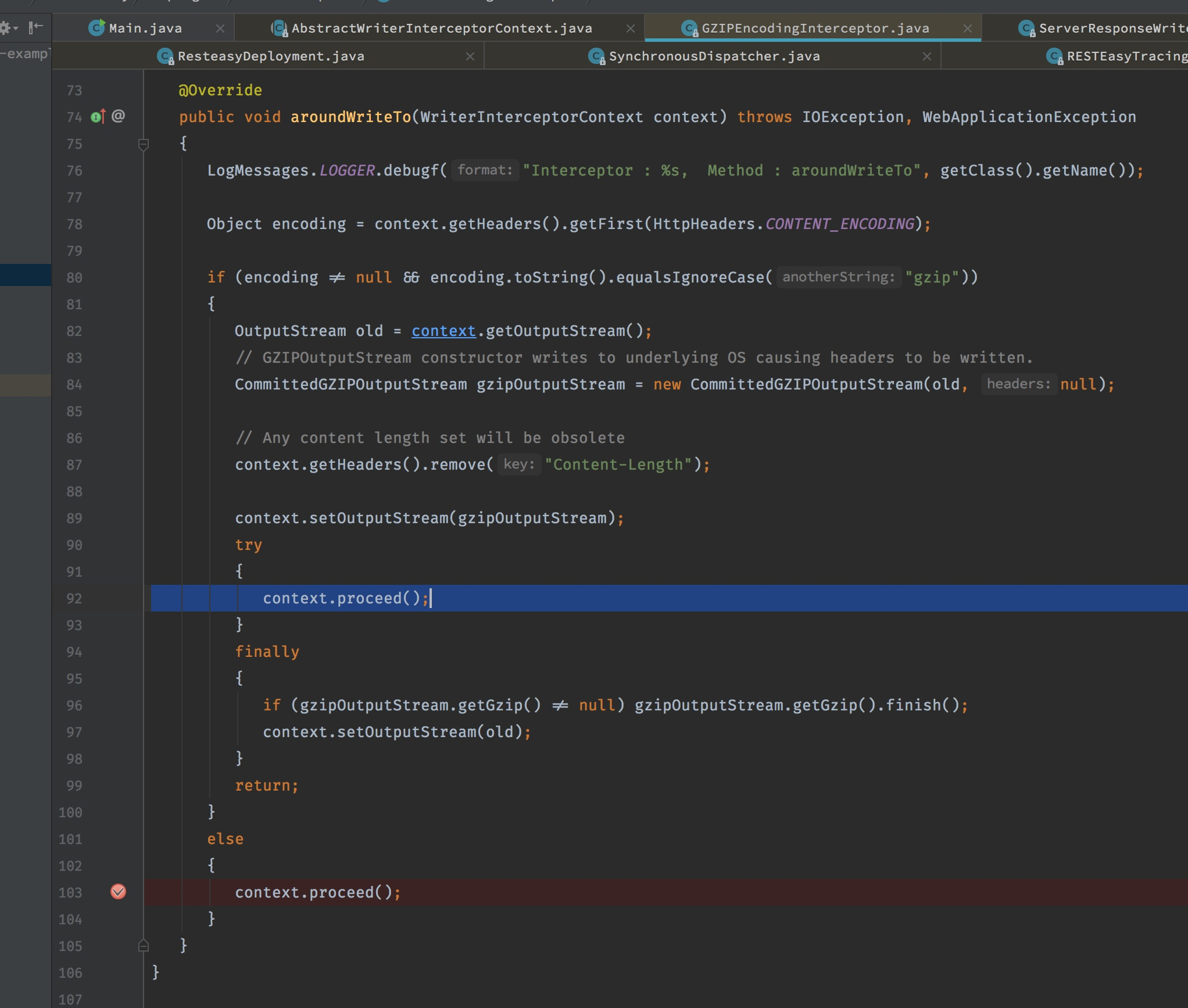
Task: Click the underlined context link on line 82
Action: coord(443,331)
